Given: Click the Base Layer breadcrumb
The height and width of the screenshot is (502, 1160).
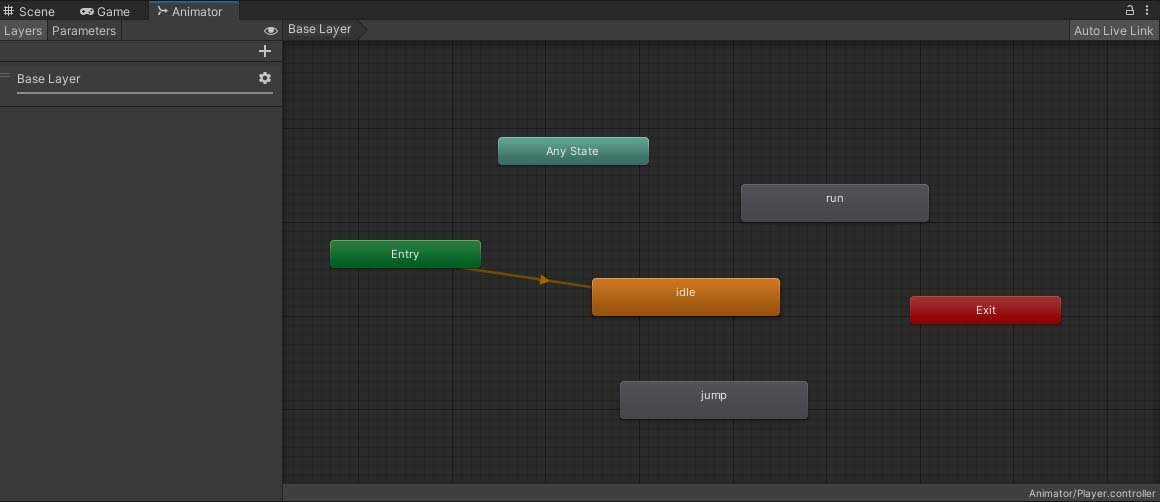Looking at the screenshot, I should tap(320, 29).
